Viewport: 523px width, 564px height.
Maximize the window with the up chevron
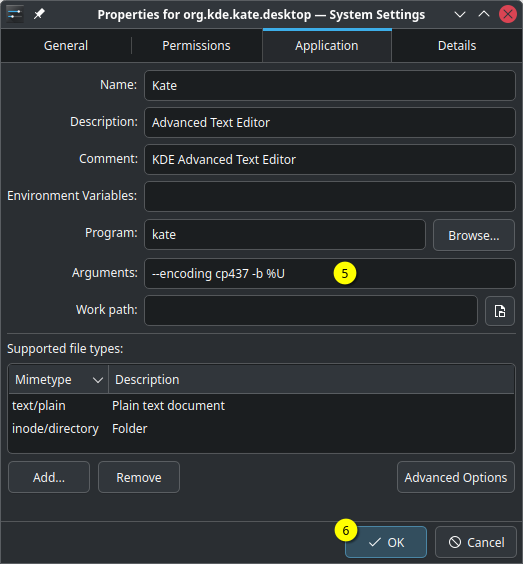[484, 14]
